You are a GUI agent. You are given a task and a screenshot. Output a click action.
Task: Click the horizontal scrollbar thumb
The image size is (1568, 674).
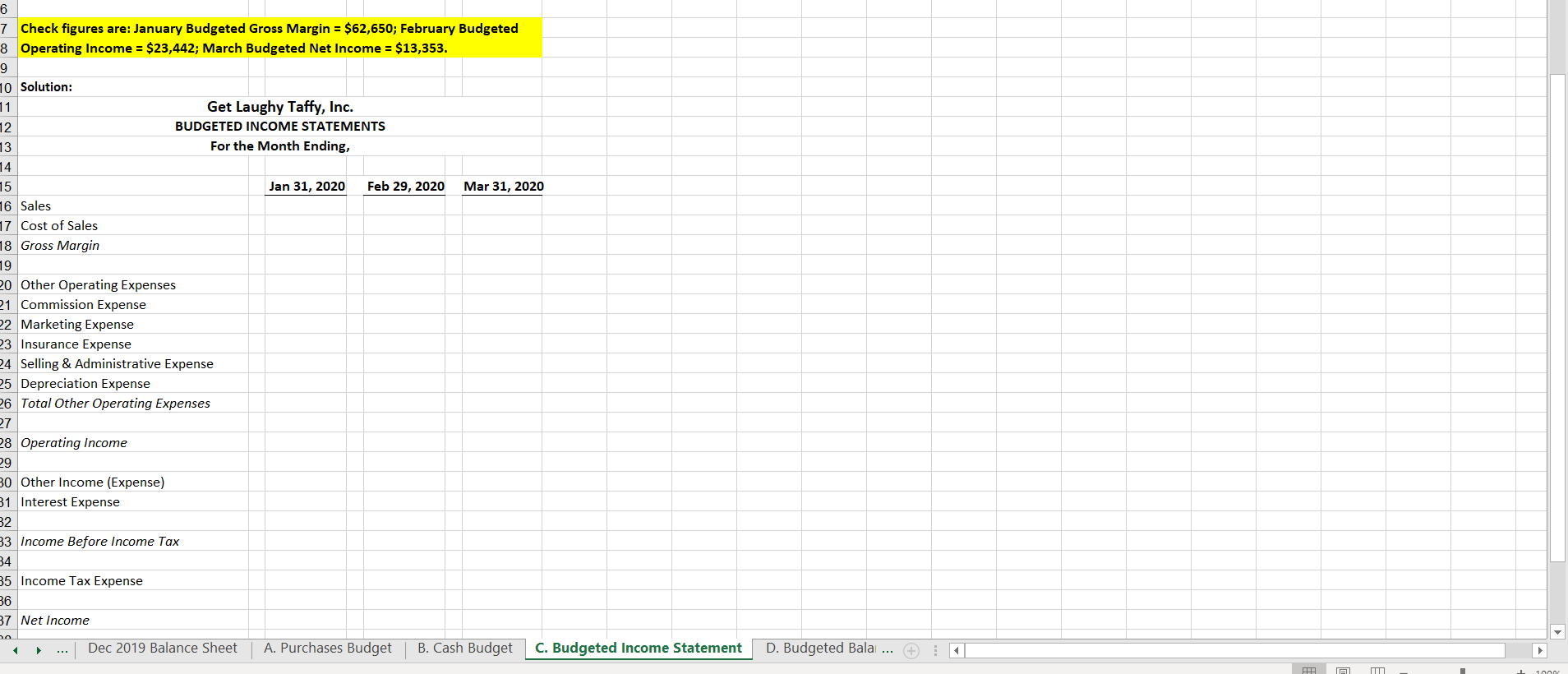coord(1235,650)
